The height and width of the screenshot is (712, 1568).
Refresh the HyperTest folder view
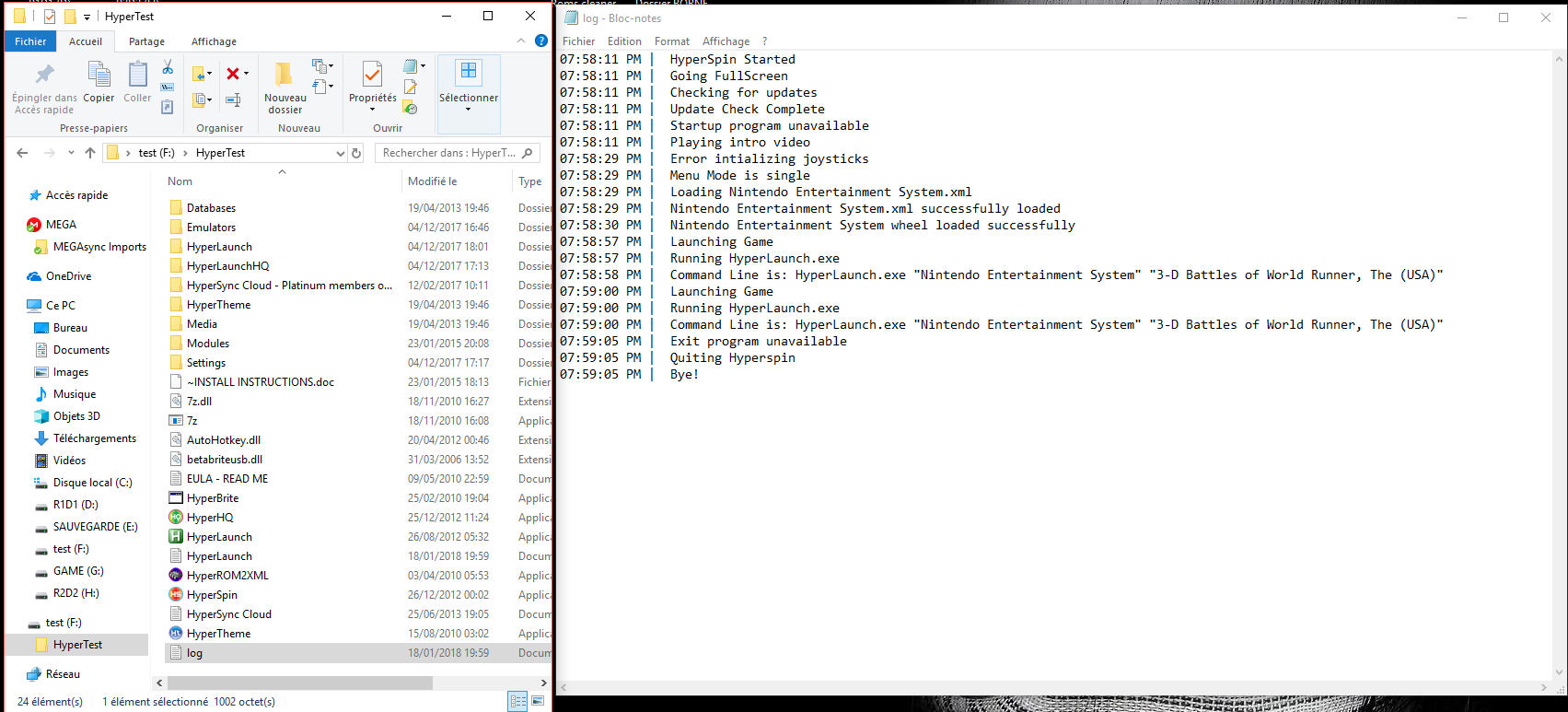pos(356,153)
